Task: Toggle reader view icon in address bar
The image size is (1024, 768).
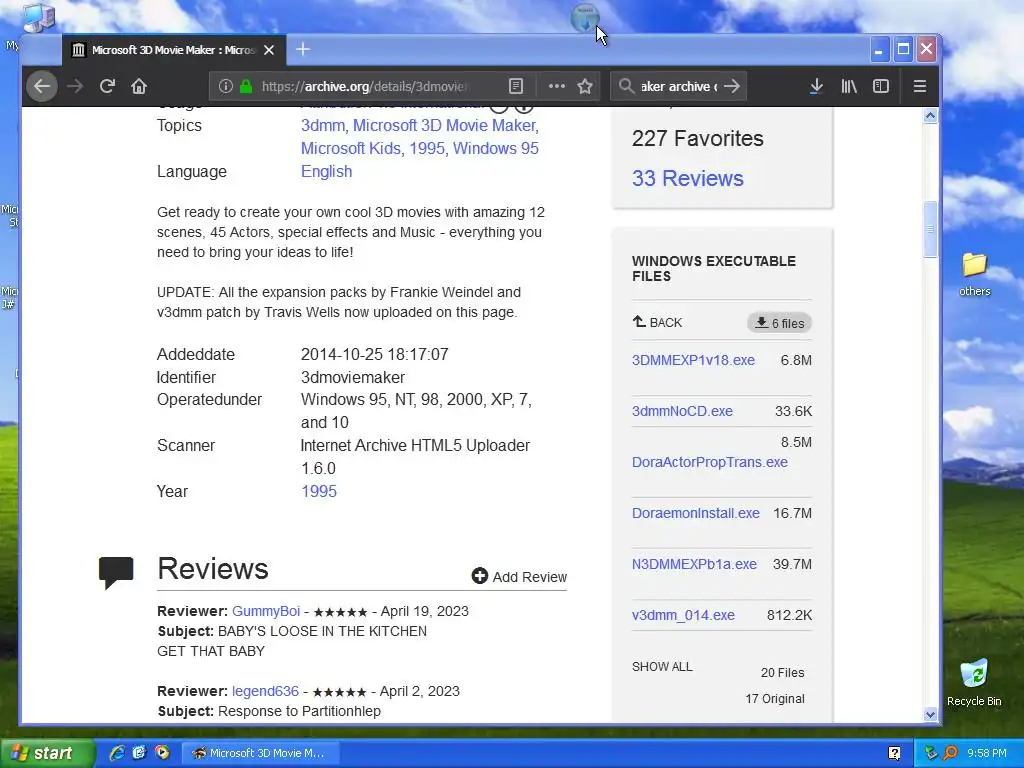Action: (516, 86)
